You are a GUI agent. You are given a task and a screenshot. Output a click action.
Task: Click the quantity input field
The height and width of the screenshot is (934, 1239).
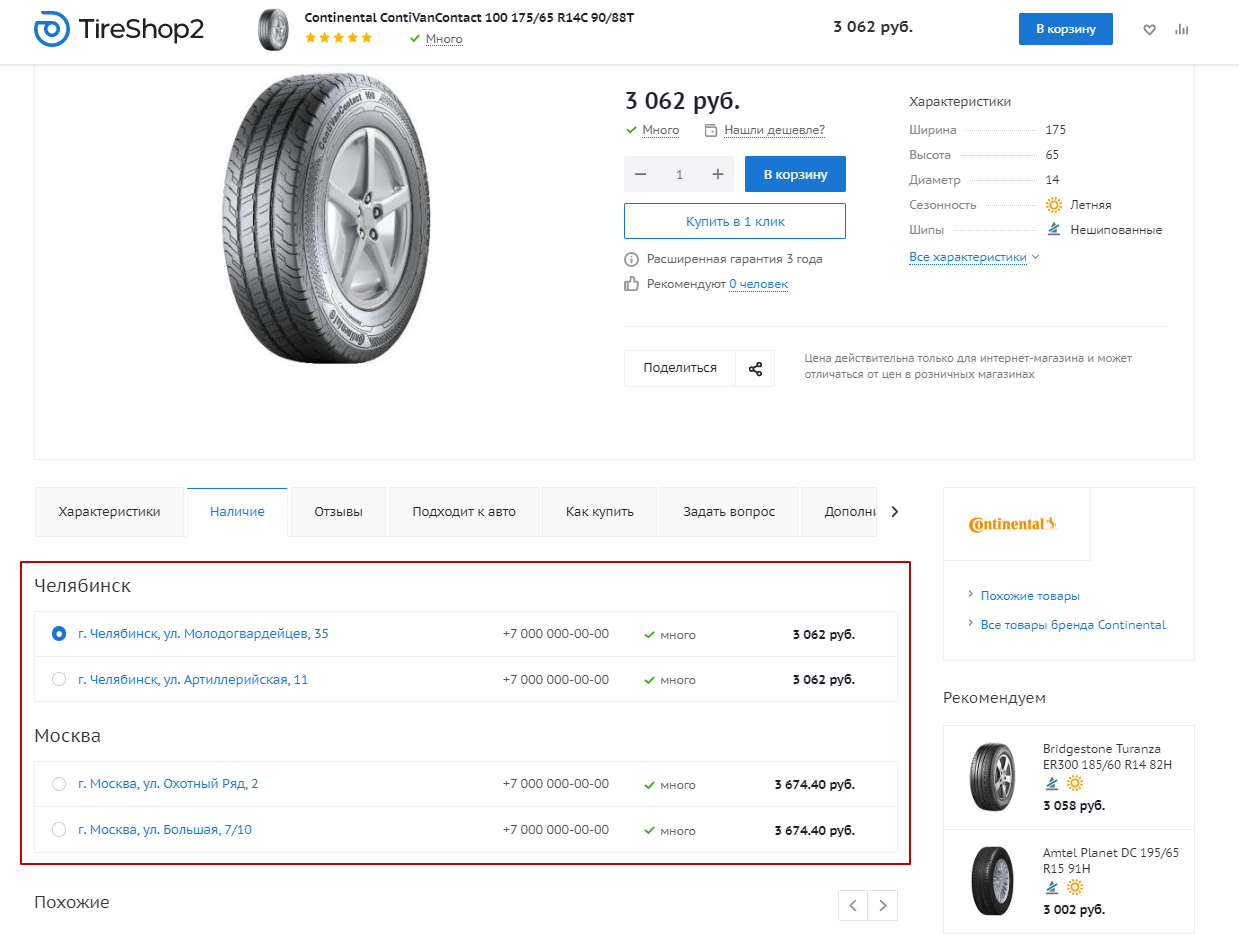[679, 174]
